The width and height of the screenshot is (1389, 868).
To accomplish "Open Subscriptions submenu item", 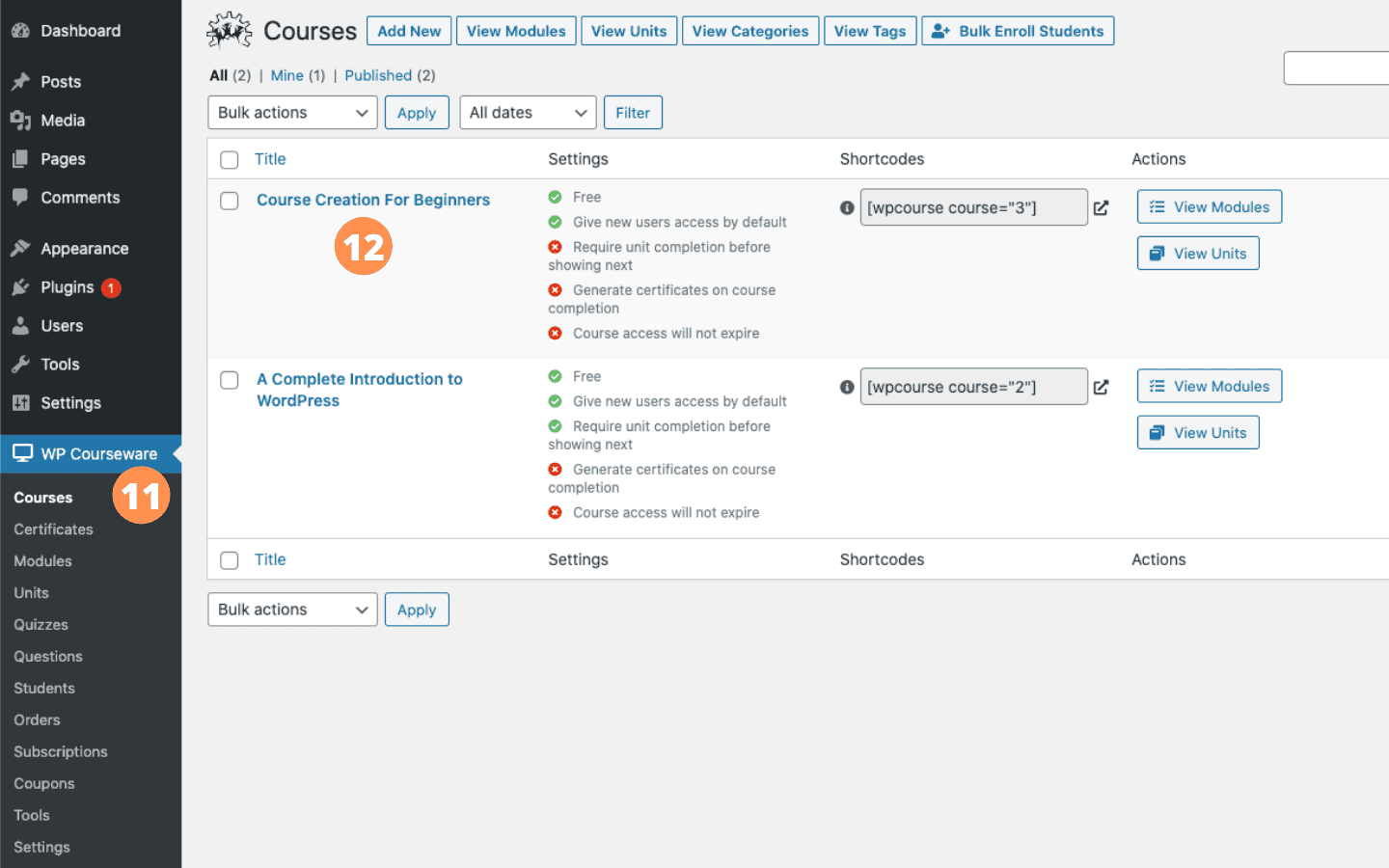I will (61, 752).
